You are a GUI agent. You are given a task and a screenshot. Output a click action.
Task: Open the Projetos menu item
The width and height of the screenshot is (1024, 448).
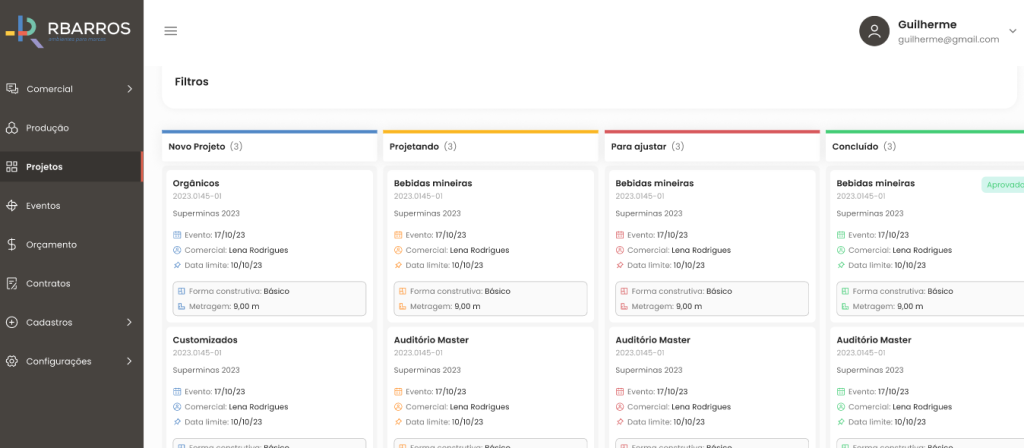pos(45,167)
